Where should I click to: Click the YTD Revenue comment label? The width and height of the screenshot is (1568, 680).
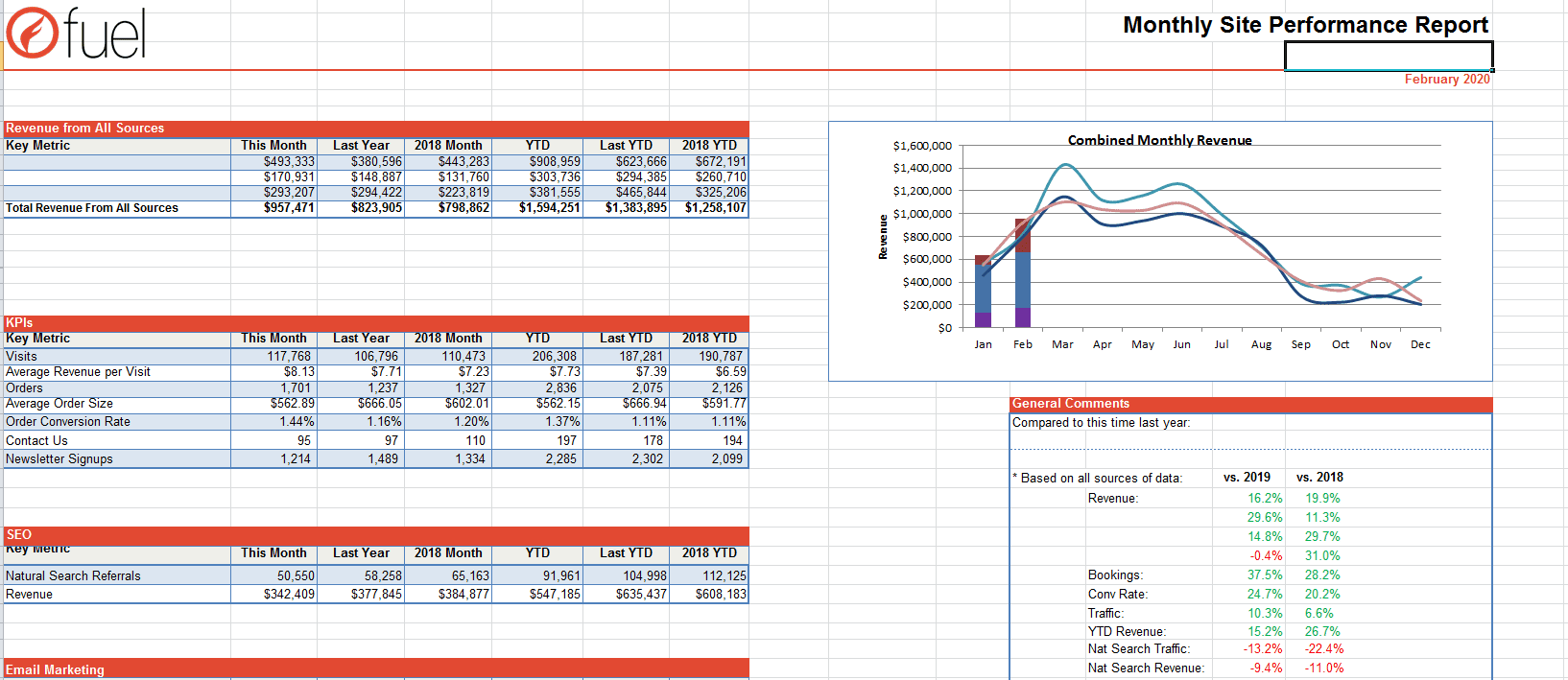pos(1127,632)
